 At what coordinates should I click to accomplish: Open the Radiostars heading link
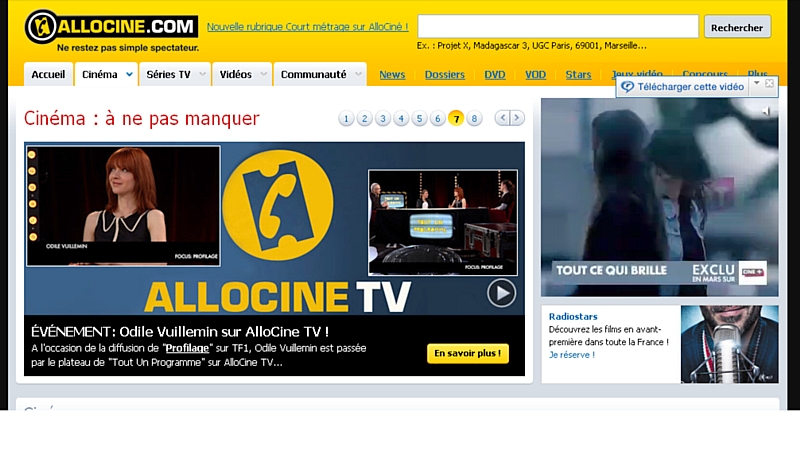(572, 316)
